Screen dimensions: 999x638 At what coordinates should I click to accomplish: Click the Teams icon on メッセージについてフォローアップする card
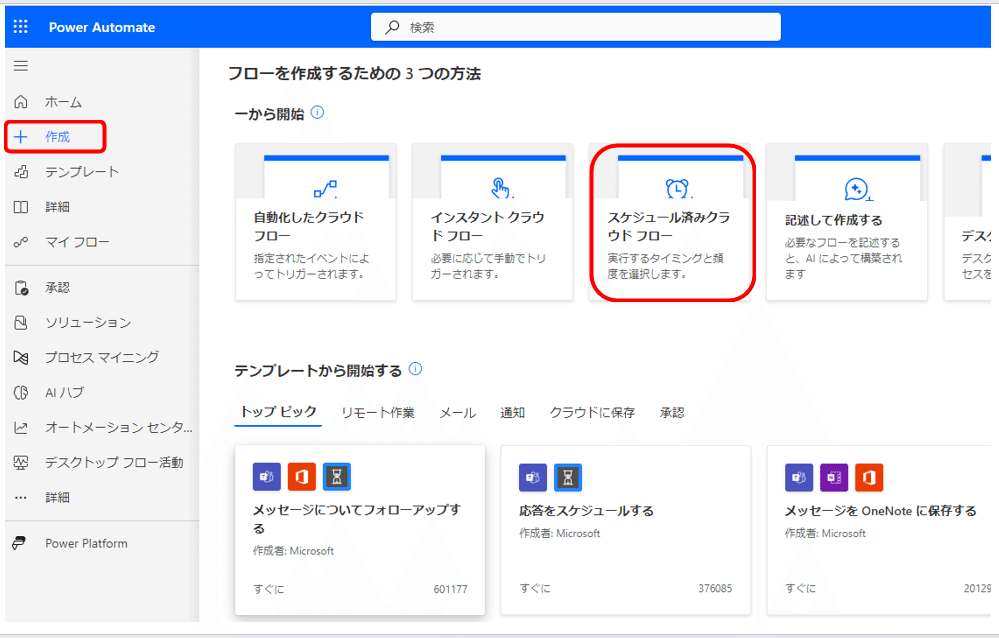point(267,477)
